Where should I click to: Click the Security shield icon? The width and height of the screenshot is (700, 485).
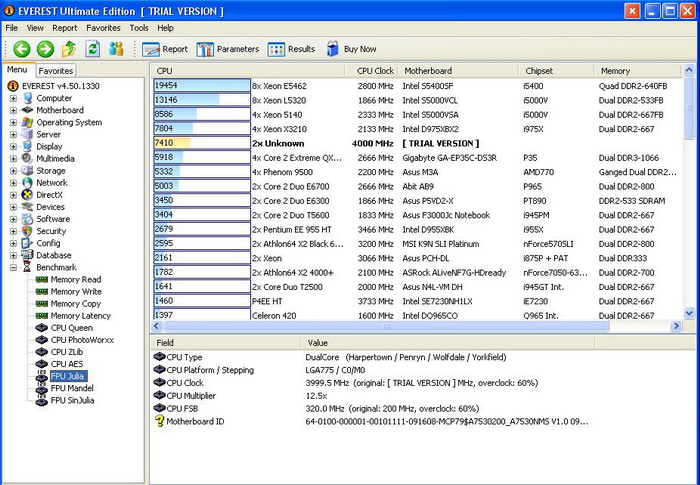coord(27,231)
